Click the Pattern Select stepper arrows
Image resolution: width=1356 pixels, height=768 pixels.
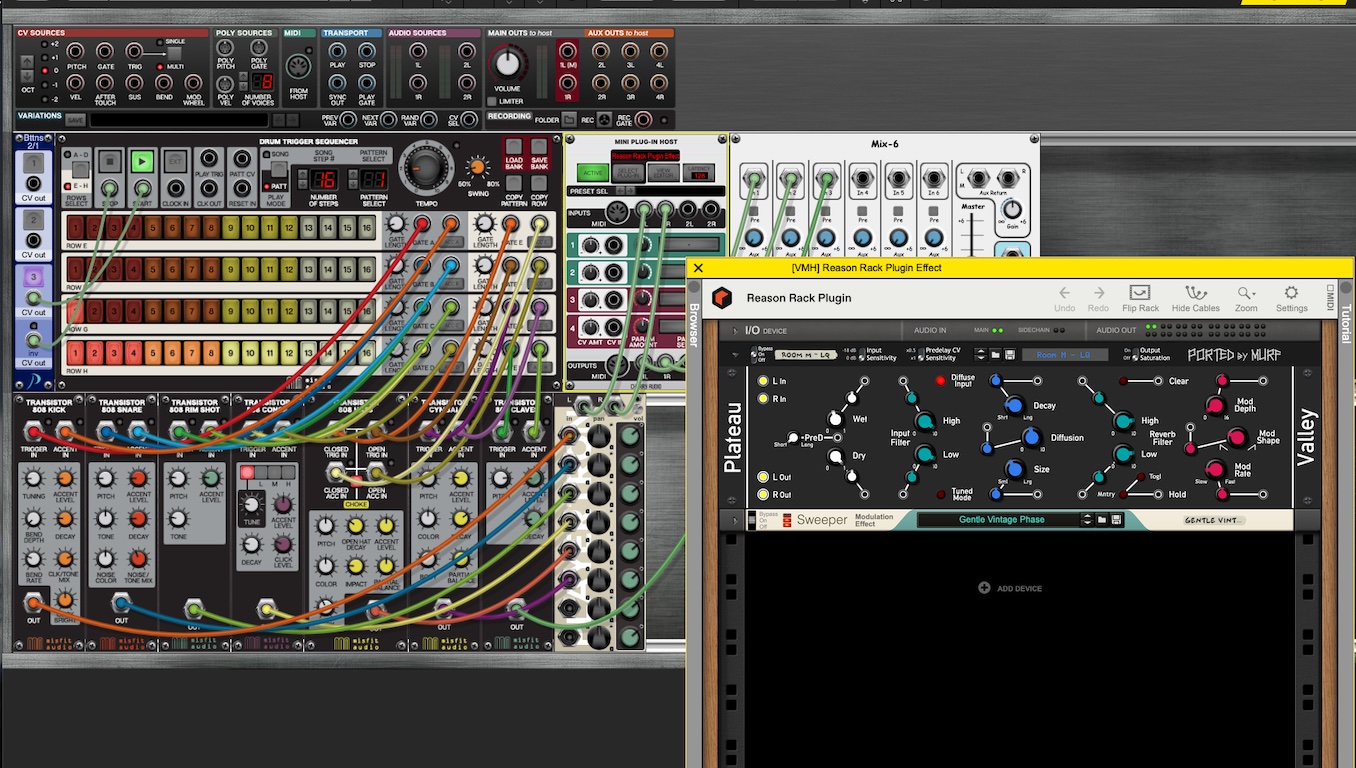tap(353, 180)
